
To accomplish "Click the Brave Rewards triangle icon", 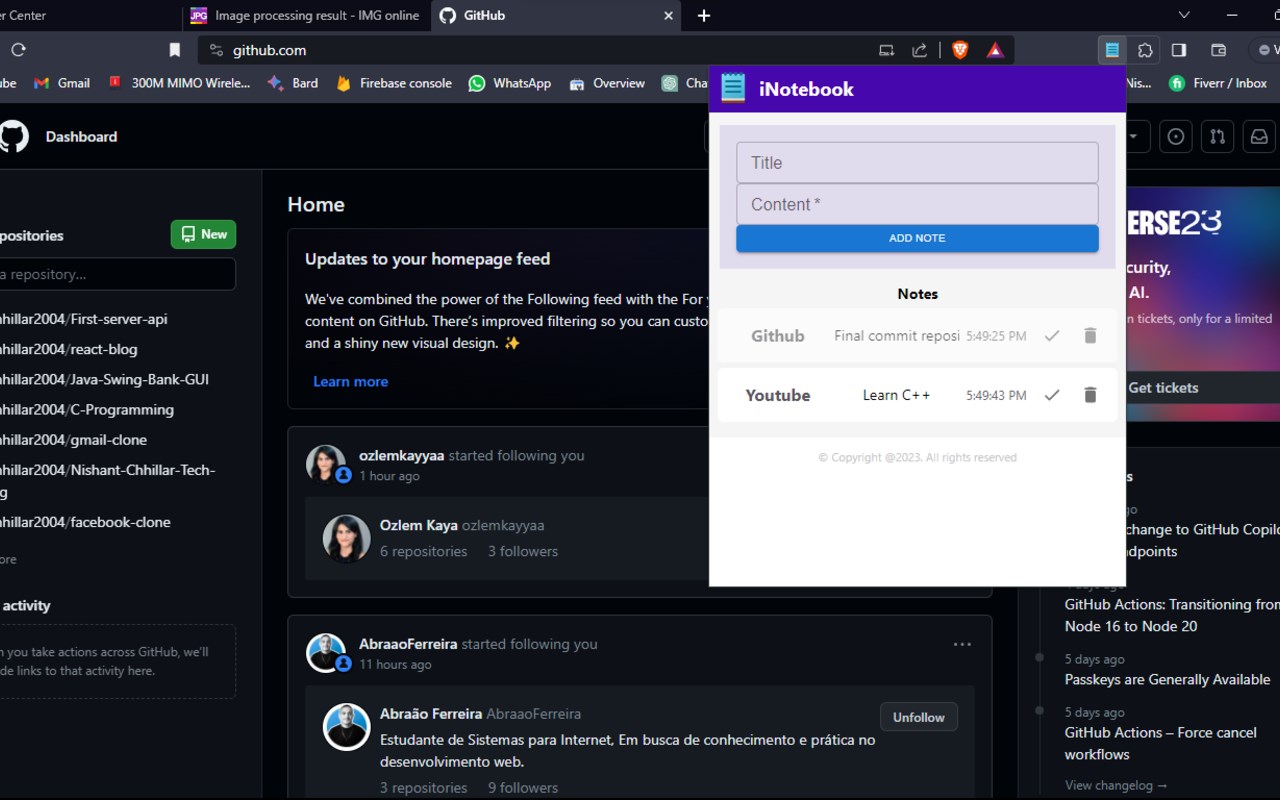I will point(995,50).
